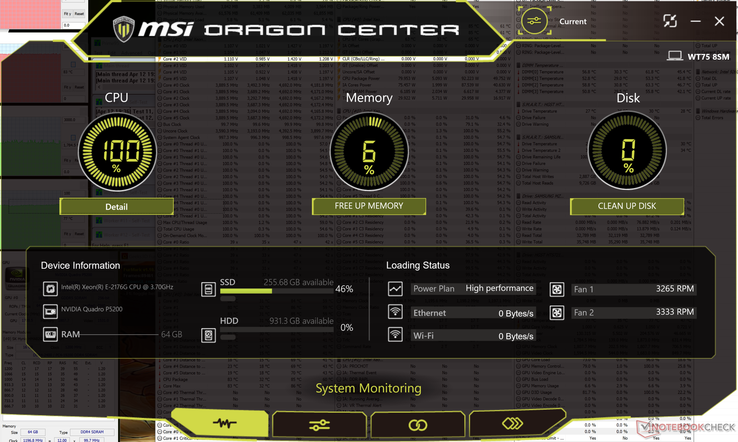Viewport: 738px width, 442px height.
Task: Click the NVIDIA Quadro P5200 text
Action: [92, 309]
